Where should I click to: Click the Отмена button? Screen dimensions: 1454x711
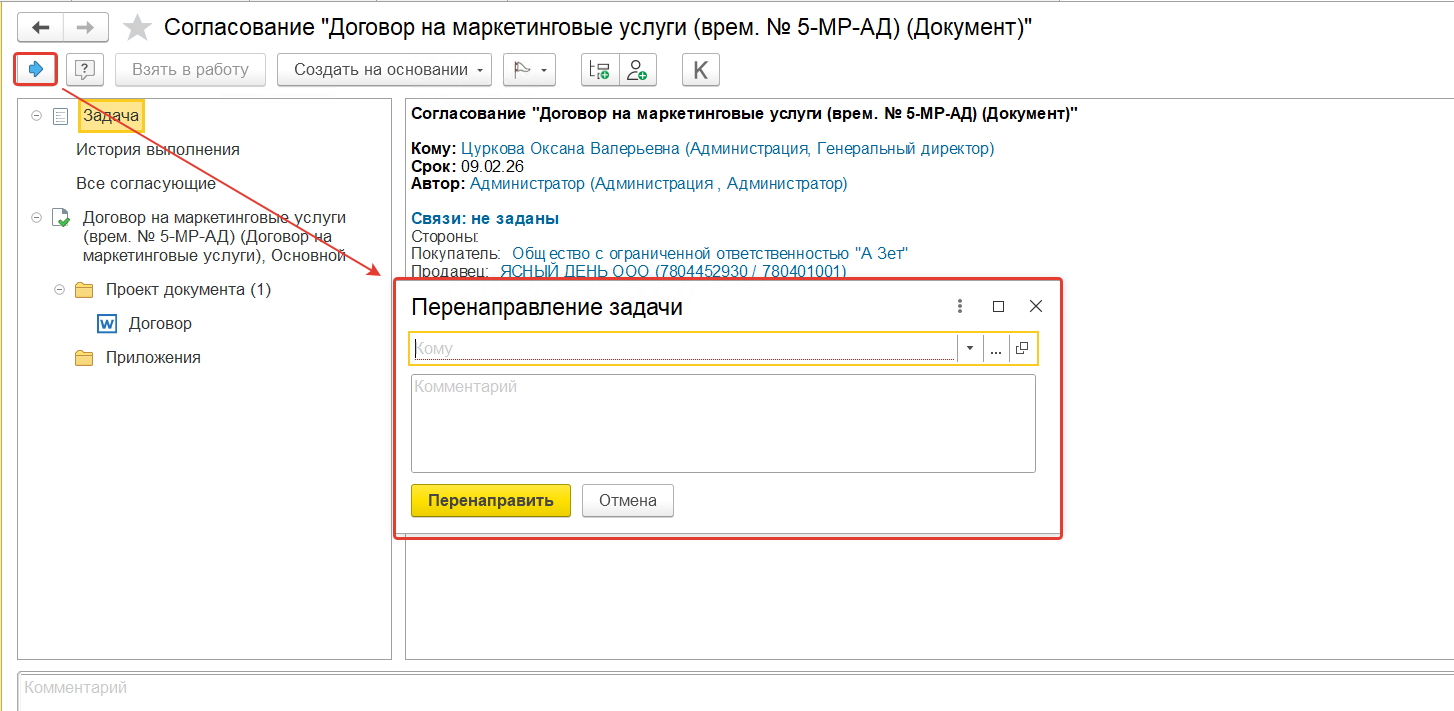[x=628, y=501]
